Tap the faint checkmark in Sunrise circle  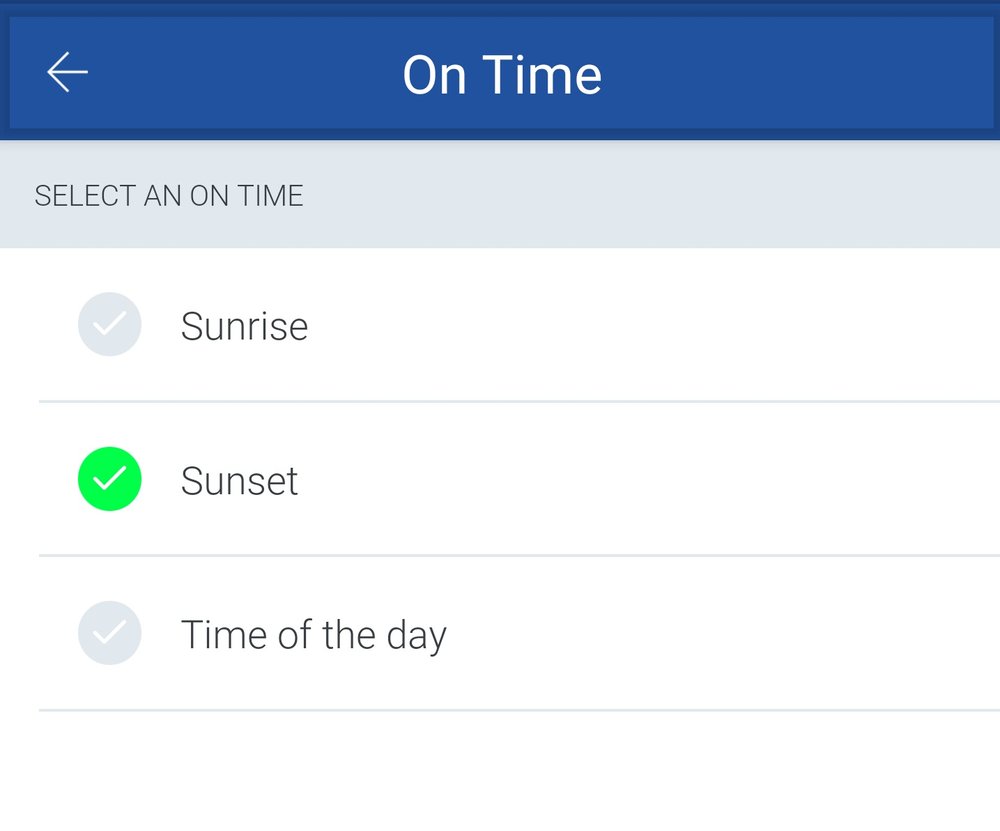(110, 324)
